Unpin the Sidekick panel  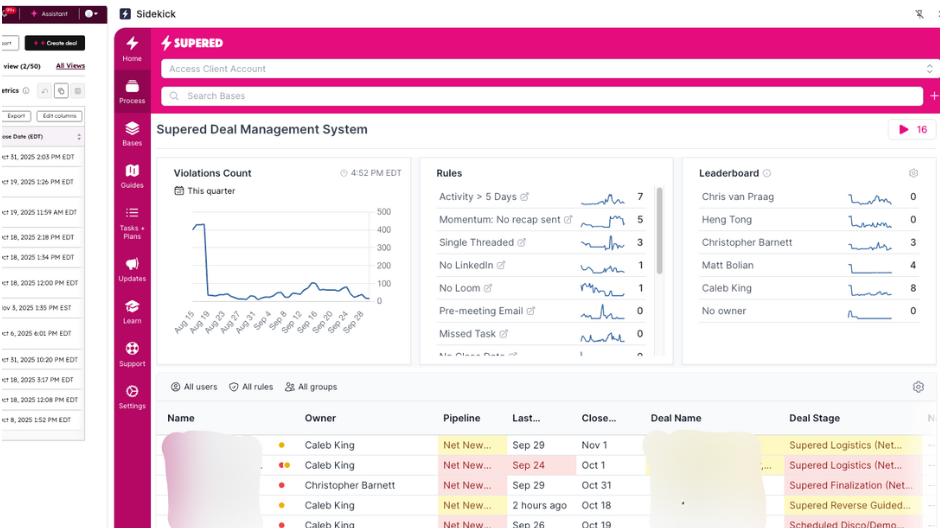coord(919,14)
